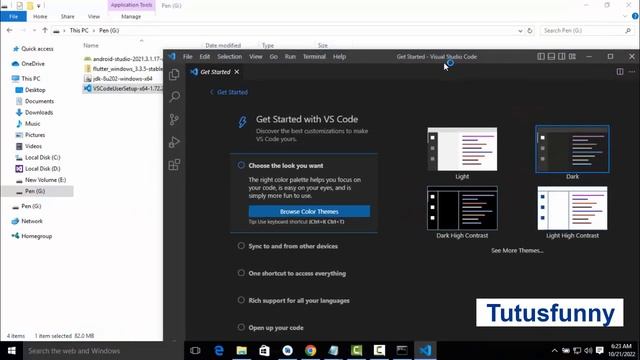Close the Get Started tab

(237, 72)
